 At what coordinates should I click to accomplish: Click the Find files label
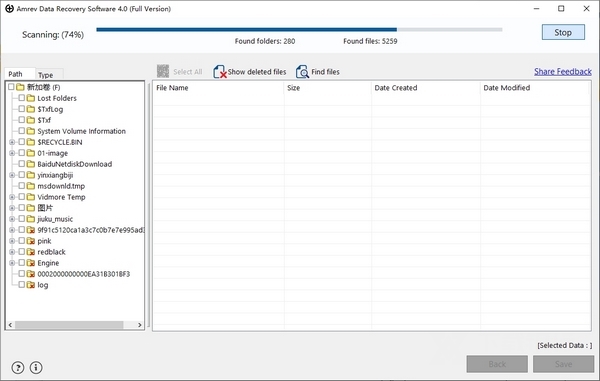coord(325,72)
